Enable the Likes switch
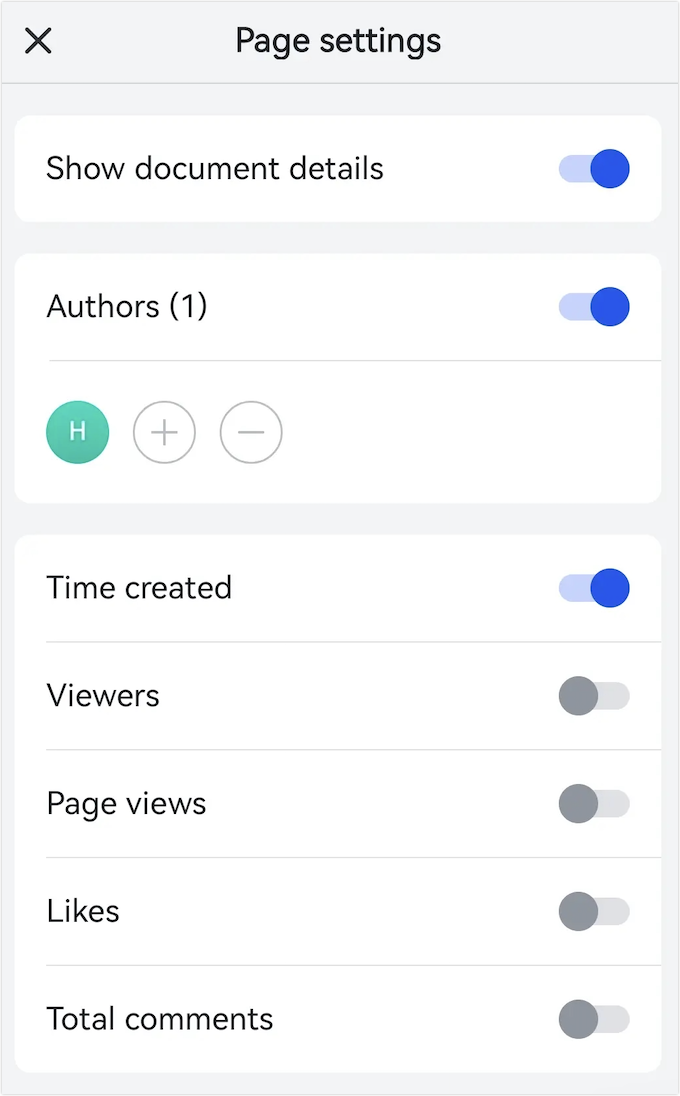 [594, 912]
